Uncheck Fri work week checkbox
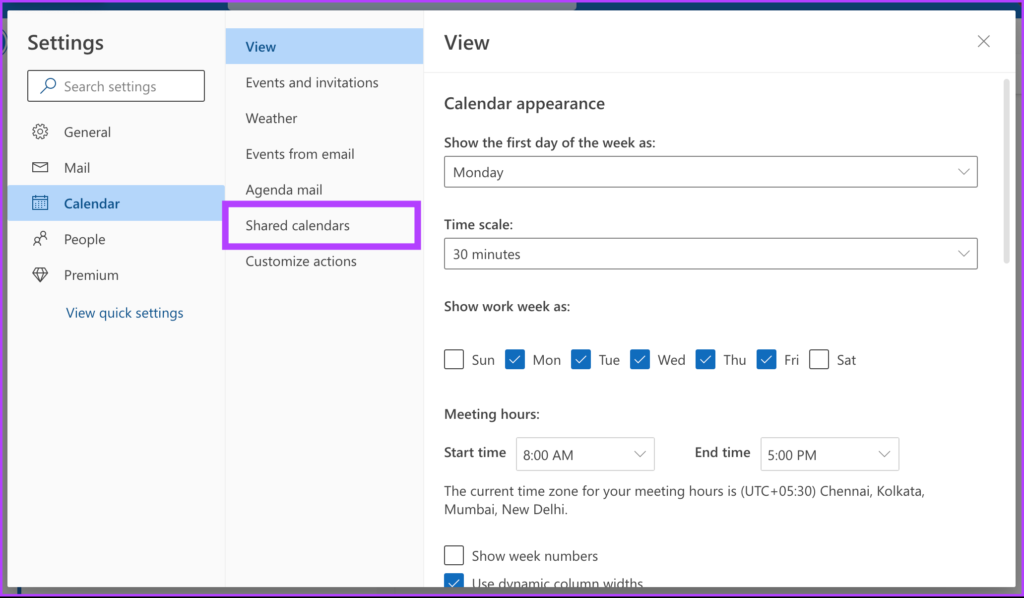This screenshot has width=1024, height=598. (767, 360)
